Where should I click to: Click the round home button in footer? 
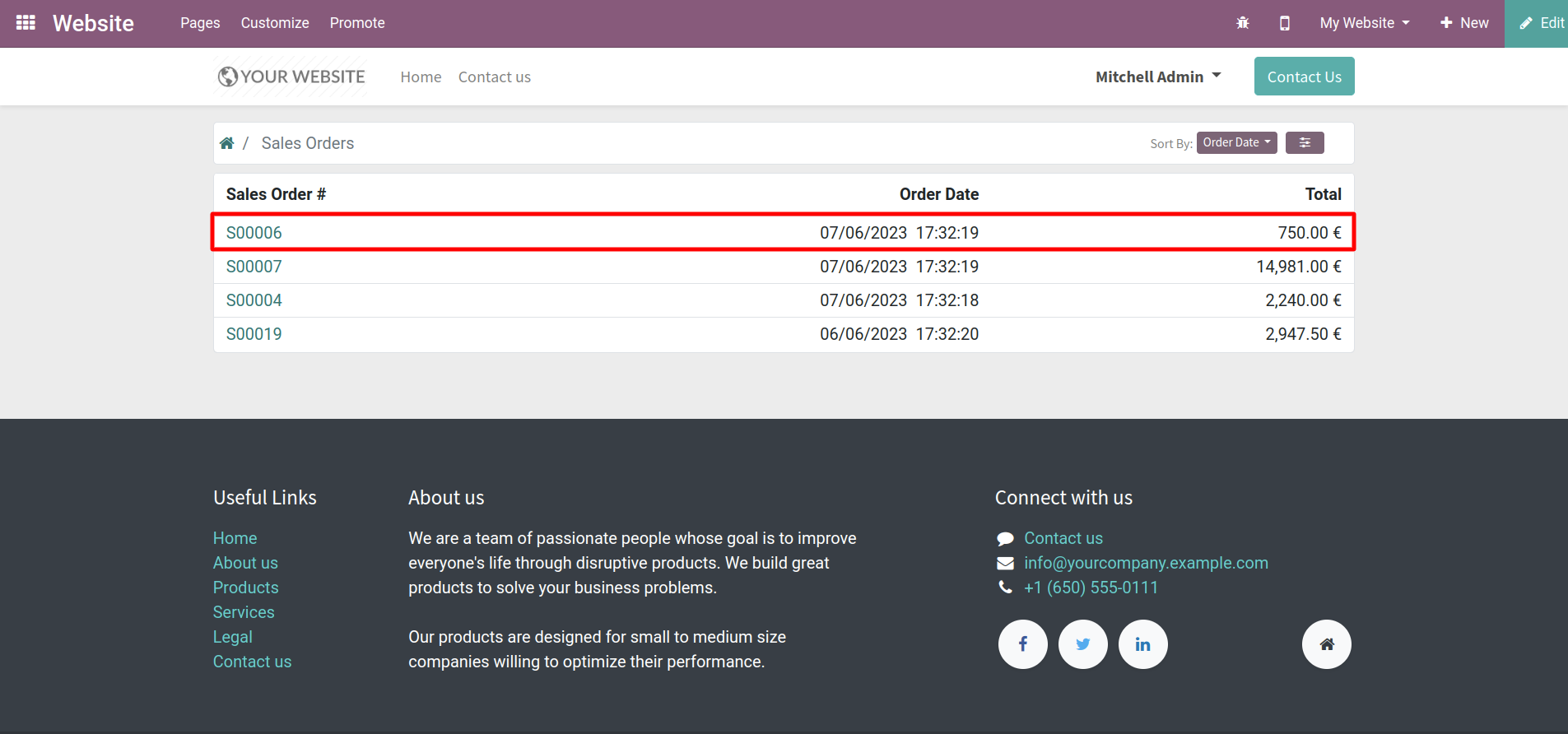(1326, 644)
